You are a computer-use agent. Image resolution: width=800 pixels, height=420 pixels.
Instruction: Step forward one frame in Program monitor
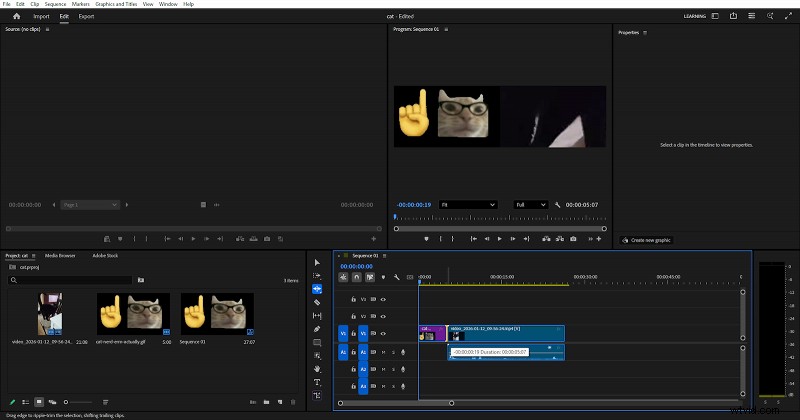[x=513, y=239]
